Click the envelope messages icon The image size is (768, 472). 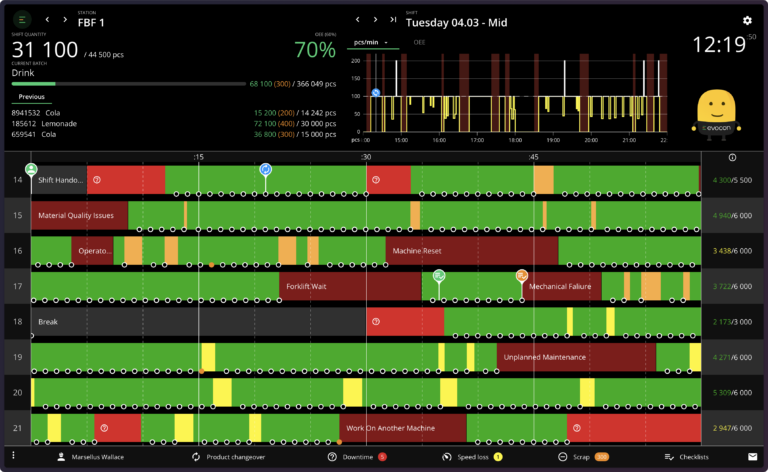pyautogui.click(x=752, y=456)
